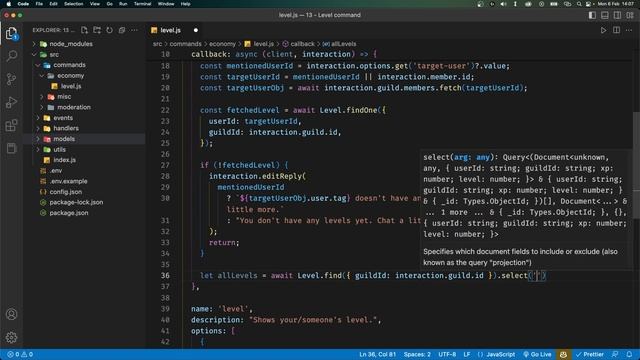
Task: Run the level.js file
Action: (603, 30)
